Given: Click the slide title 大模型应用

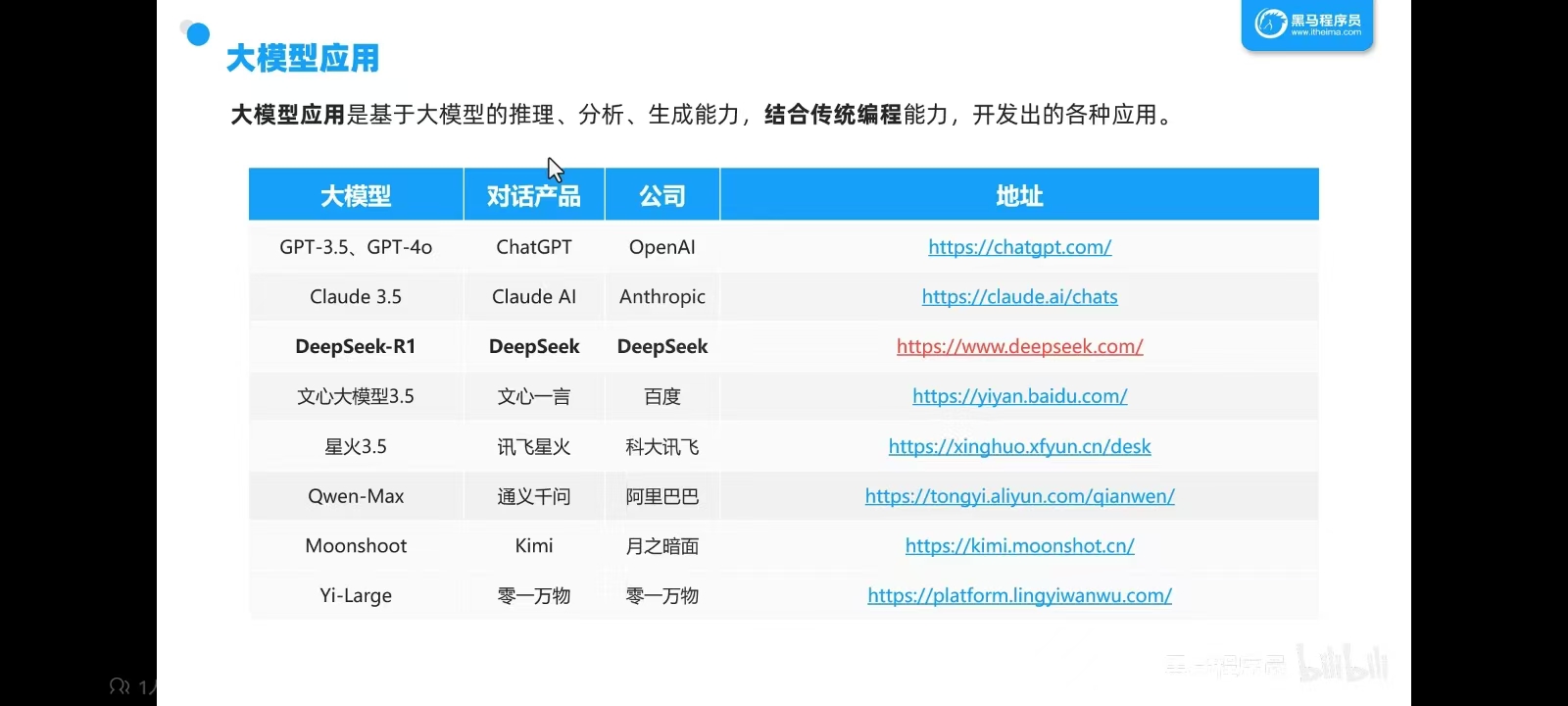Looking at the screenshot, I should 303,58.
